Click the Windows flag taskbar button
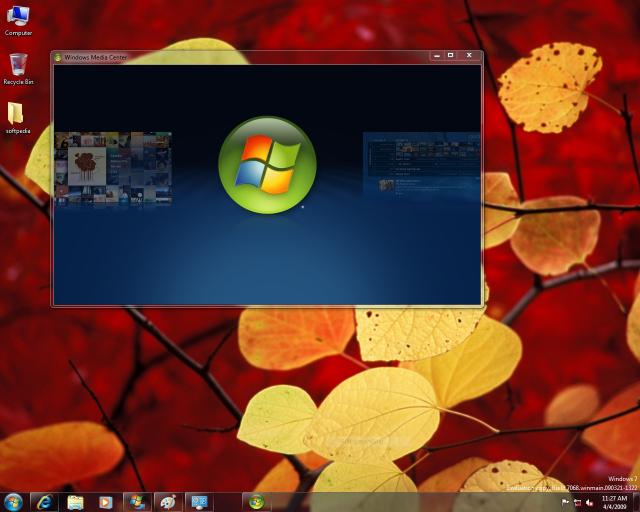The height and width of the screenshot is (512, 640). tap(137, 501)
